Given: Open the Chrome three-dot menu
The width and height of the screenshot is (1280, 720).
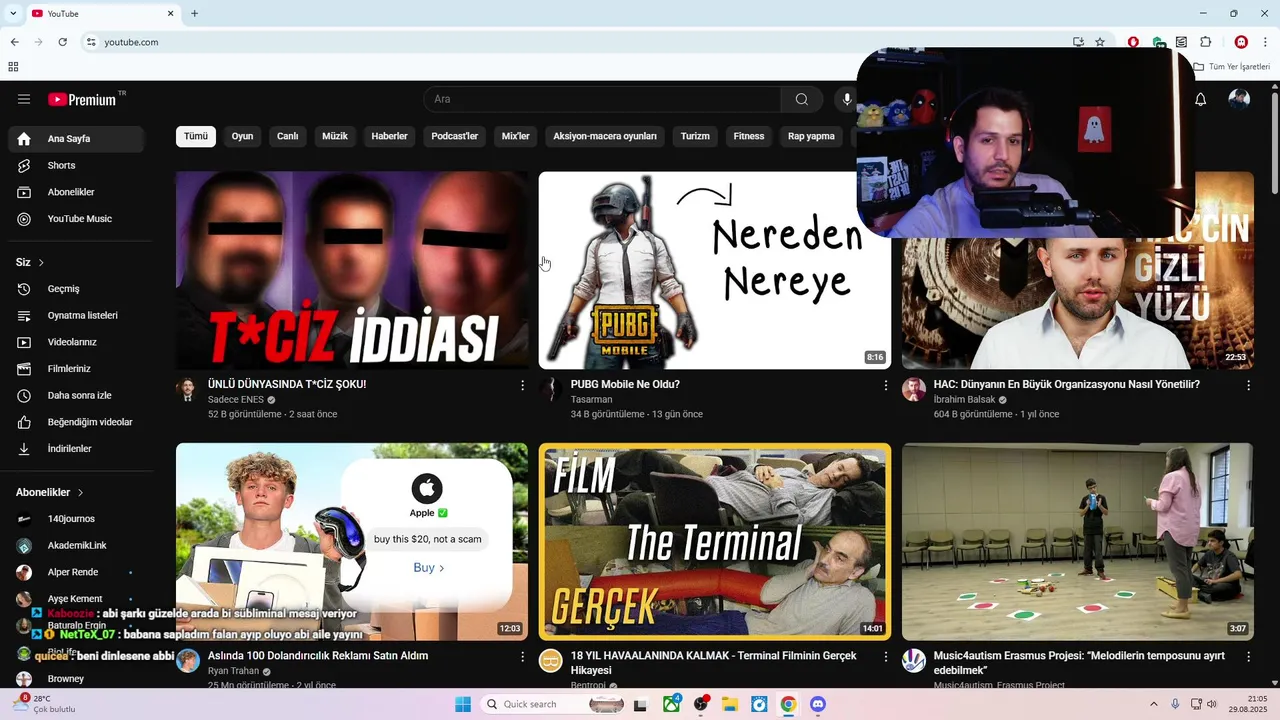Looking at the screenshot, I should tap(1265, 42).
